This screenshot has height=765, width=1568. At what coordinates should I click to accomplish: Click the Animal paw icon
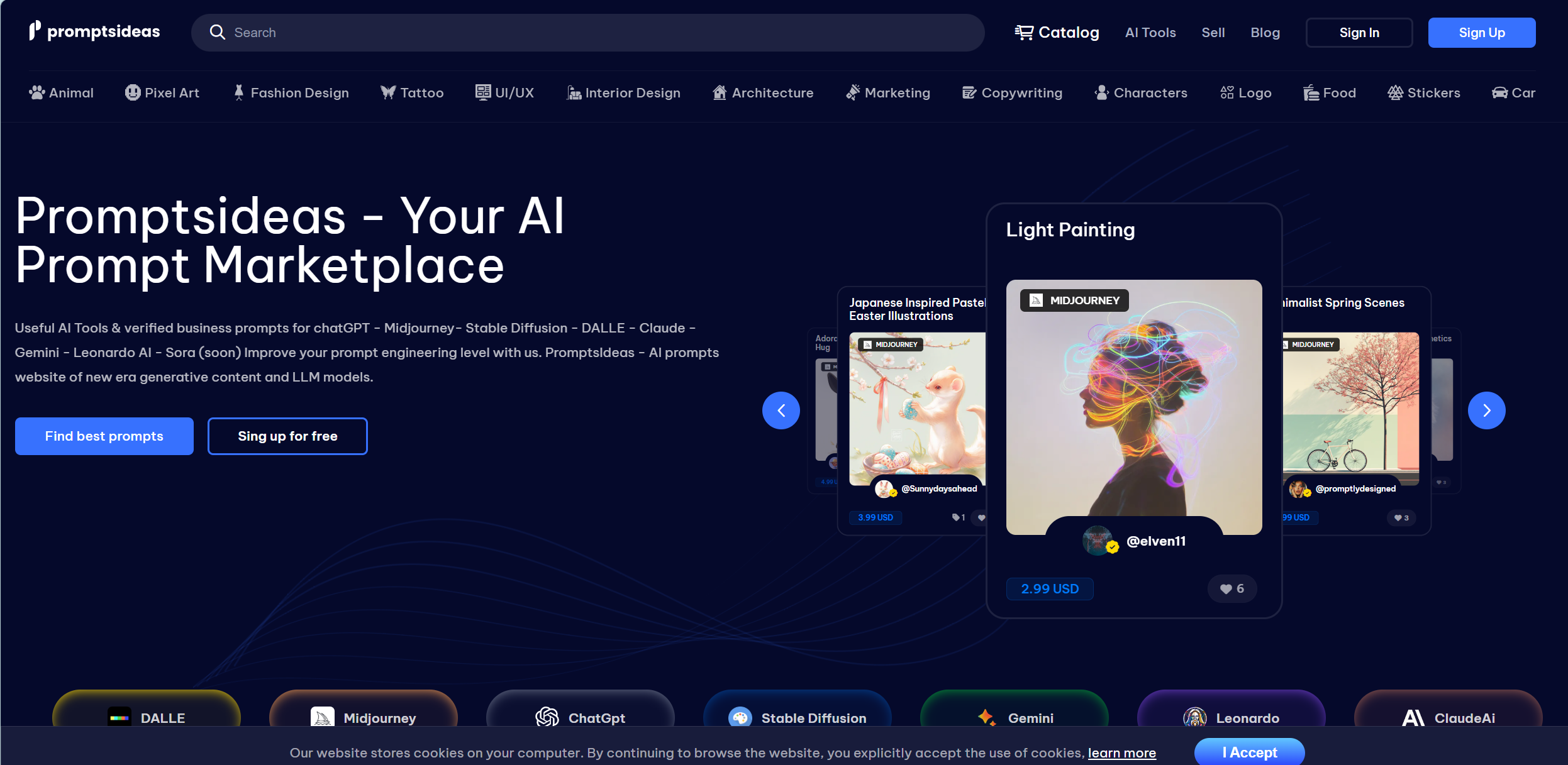tap(37, 93)
